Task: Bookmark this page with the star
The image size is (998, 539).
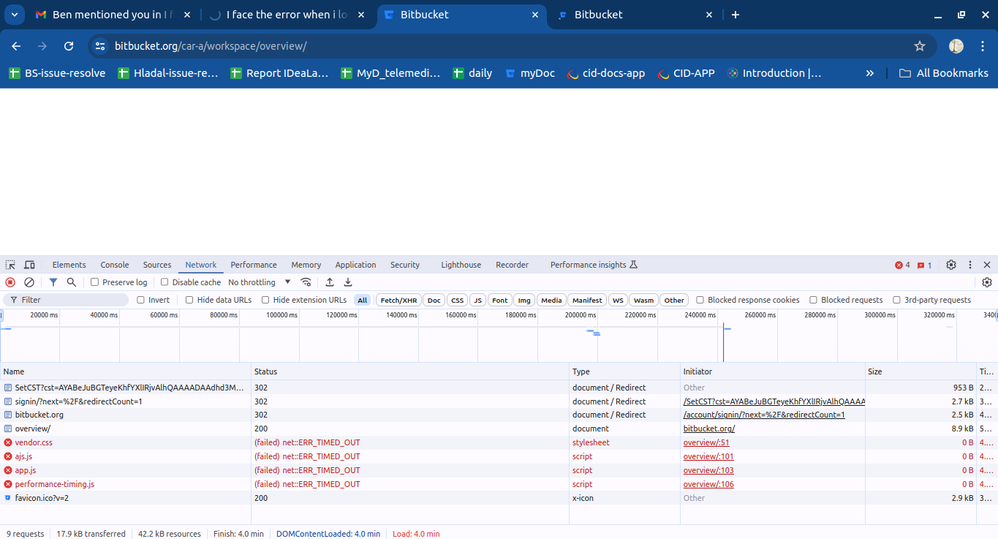Action: pos(920,46)
